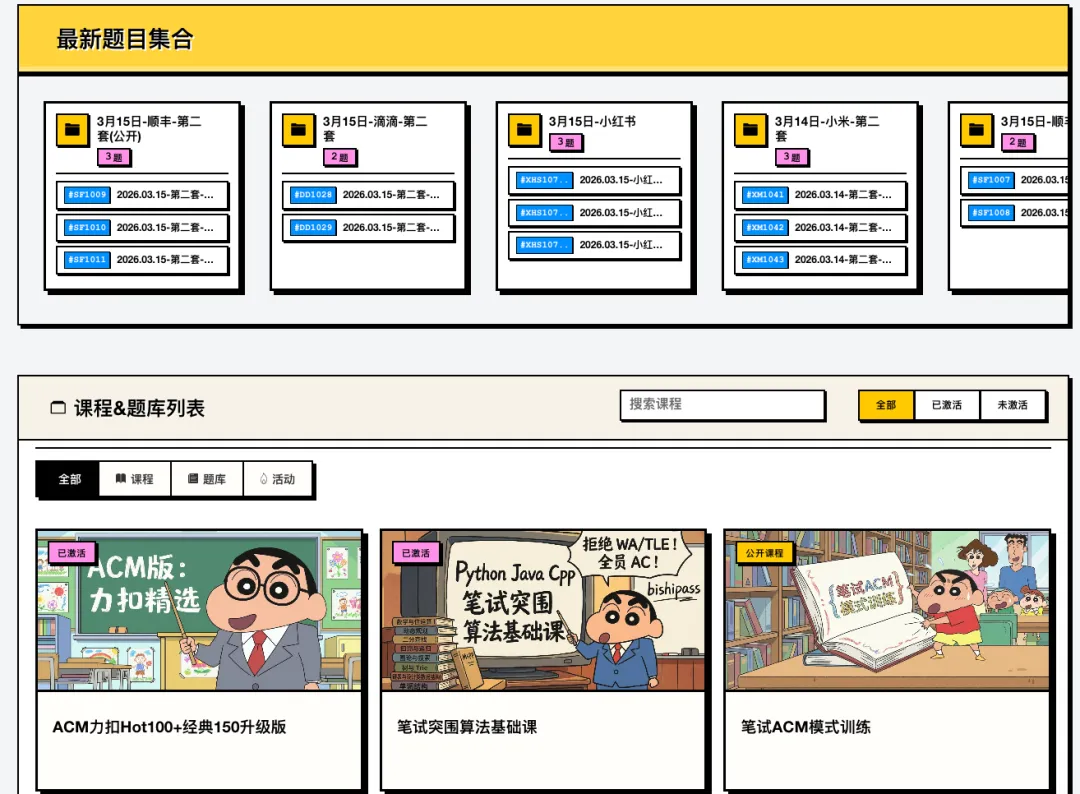This screenshot has width=1080, height=794.
Task: Switch to the 题库 tab
Action: [x=207, y=479]
